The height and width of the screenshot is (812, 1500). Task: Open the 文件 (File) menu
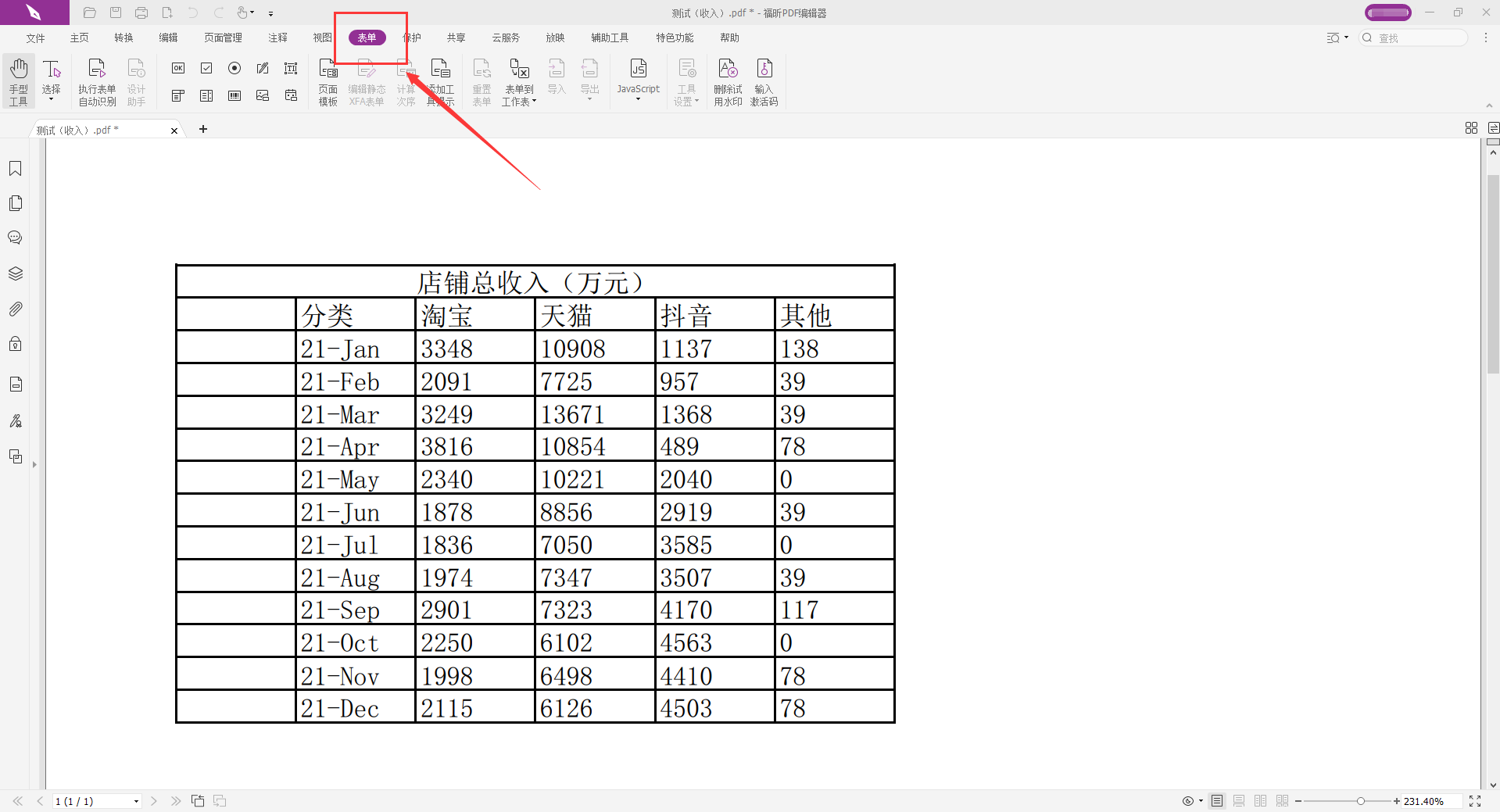pyautogui.click(x=35, y=38)
